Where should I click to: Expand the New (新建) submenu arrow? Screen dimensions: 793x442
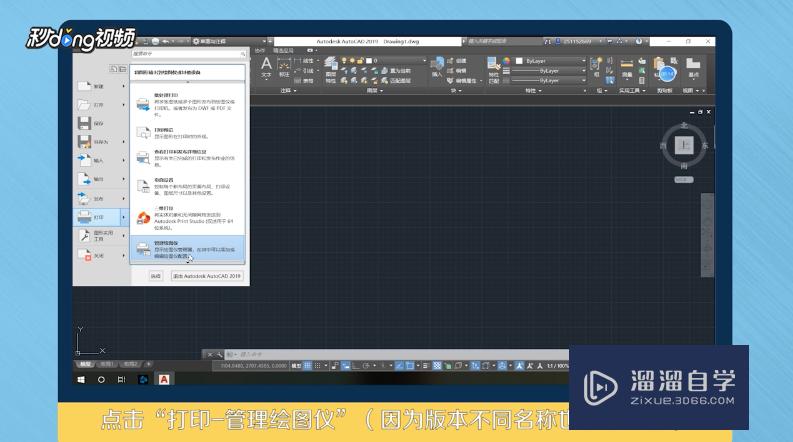coord(123,86)
